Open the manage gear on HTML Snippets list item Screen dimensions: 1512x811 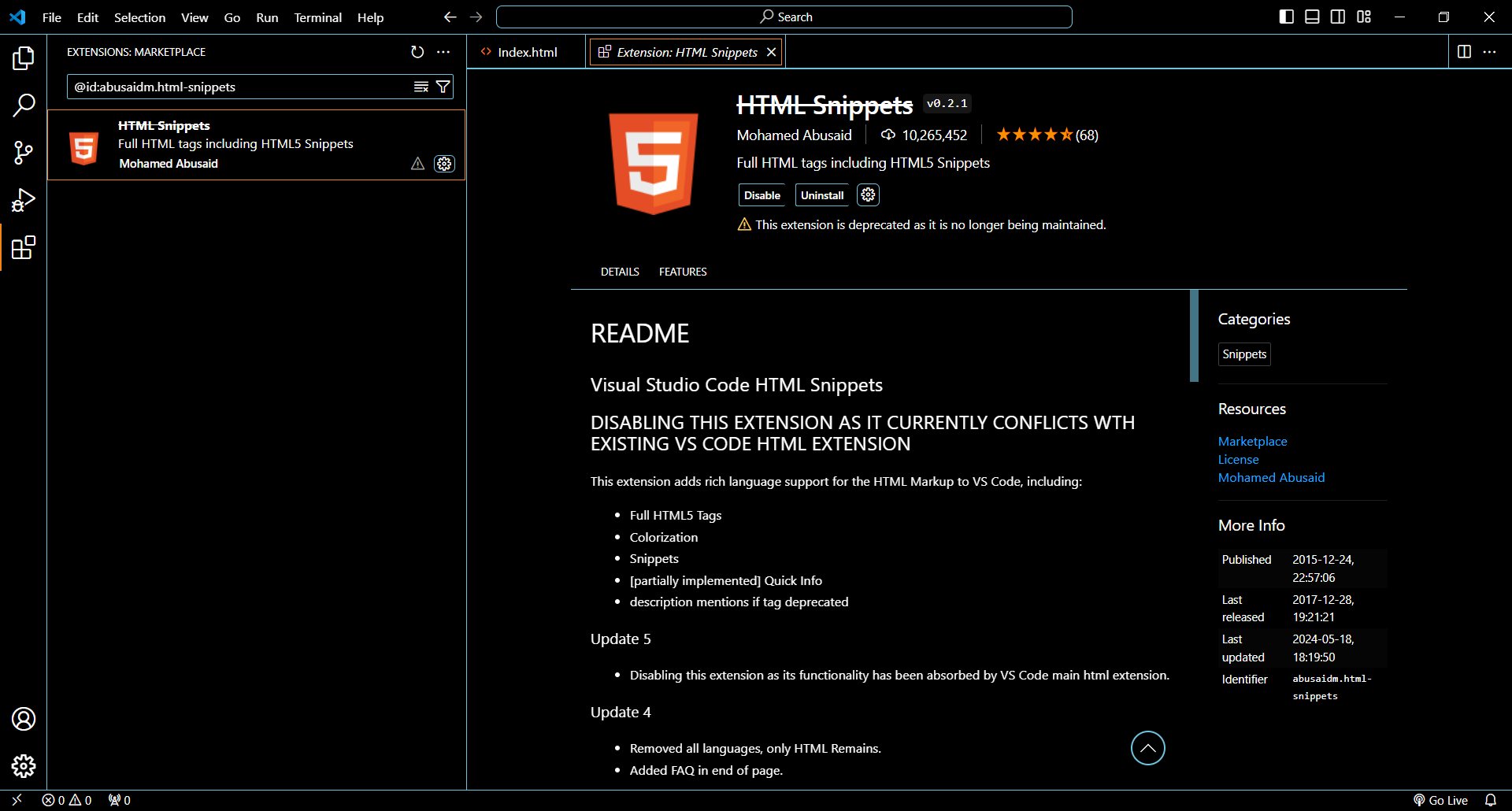[444, 164]
